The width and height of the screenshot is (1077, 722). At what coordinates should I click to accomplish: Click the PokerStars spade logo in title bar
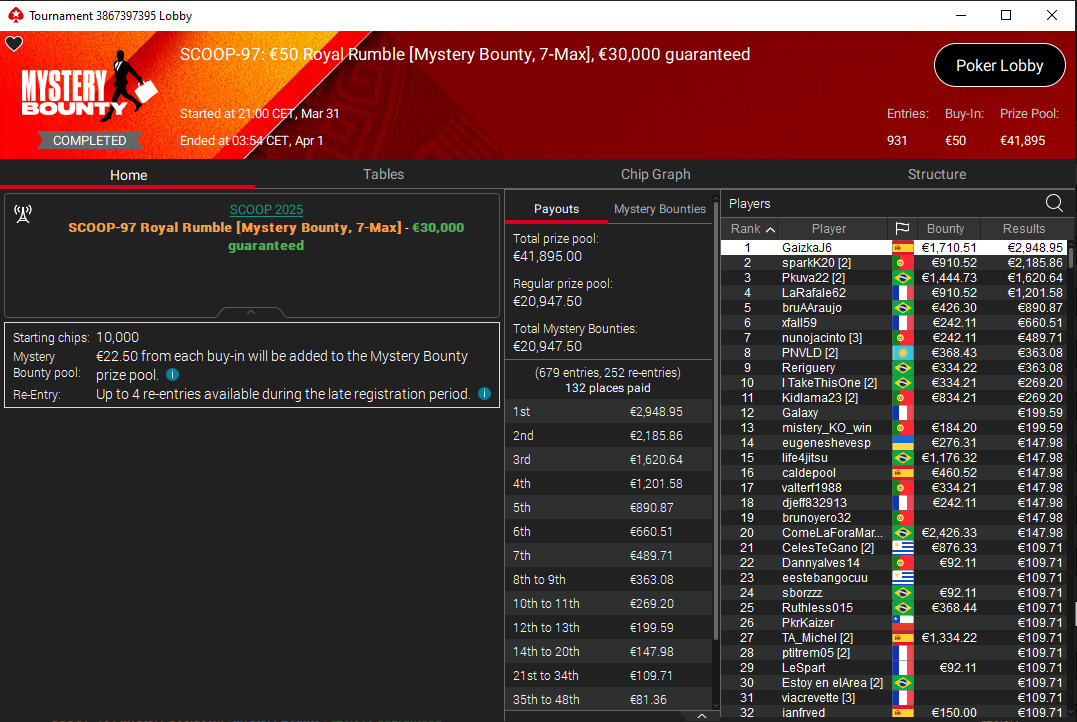tap(15, 15)
